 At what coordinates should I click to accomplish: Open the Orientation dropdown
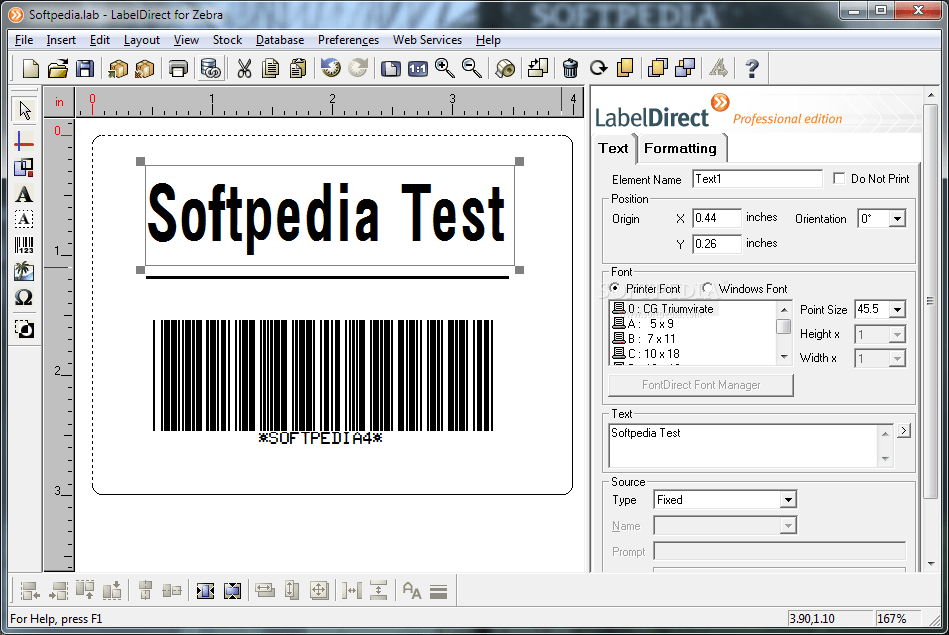tap(897, 219)
